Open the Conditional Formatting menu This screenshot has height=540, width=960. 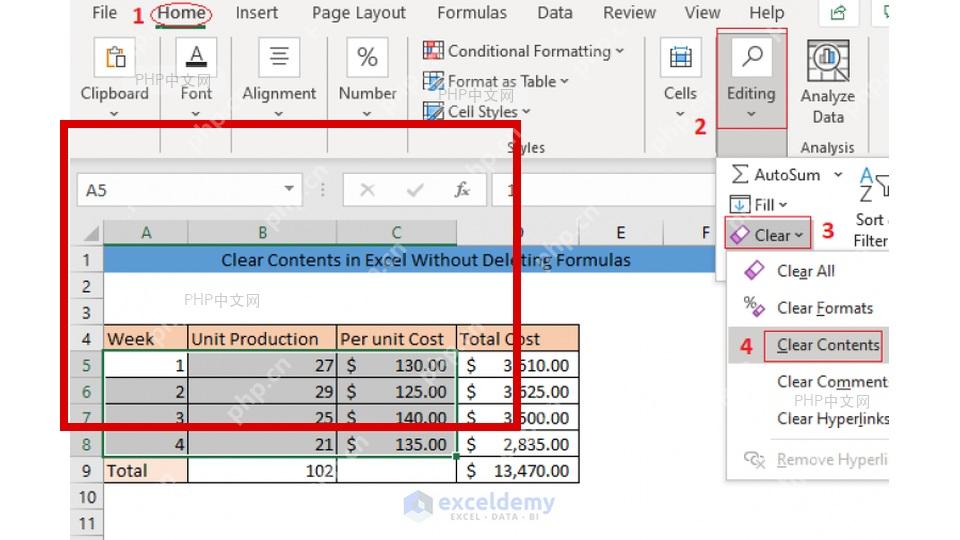523,51
